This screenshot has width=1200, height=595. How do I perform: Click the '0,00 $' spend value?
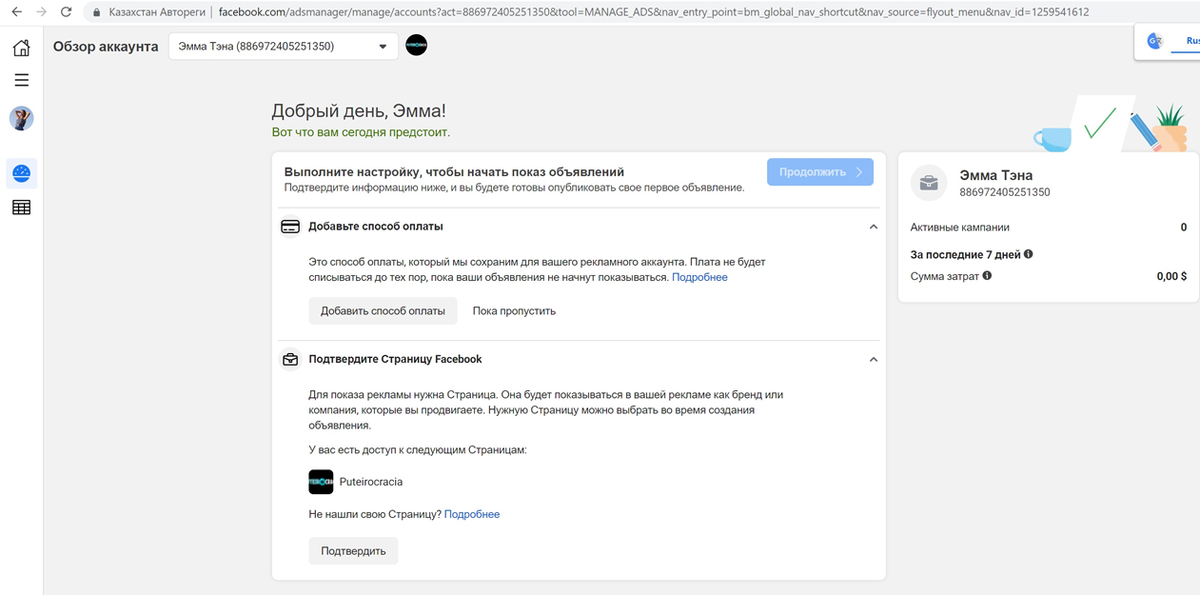point(1171,276)
